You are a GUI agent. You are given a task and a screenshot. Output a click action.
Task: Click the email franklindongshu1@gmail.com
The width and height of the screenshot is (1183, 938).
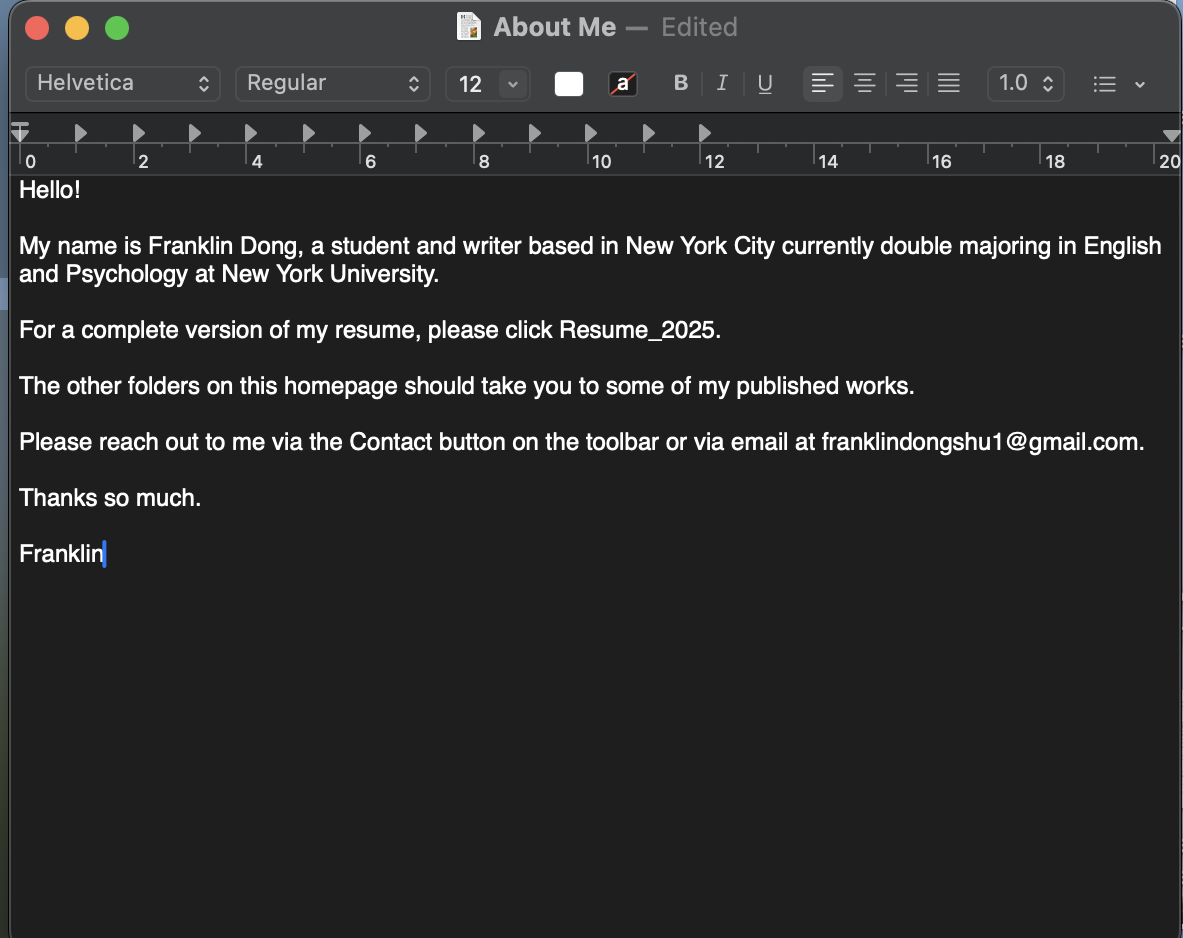[979, 442]
